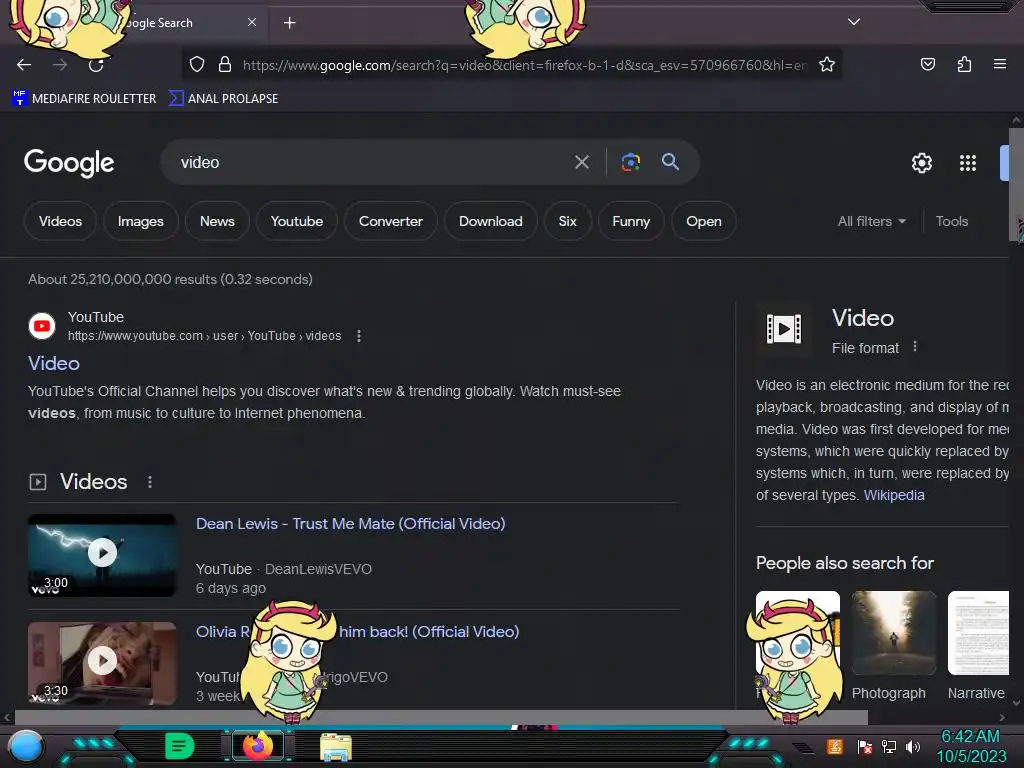Open the YouTube result's Video title link
The height and width of the screenshot is (768, 1024).
(x=54, y=363)
